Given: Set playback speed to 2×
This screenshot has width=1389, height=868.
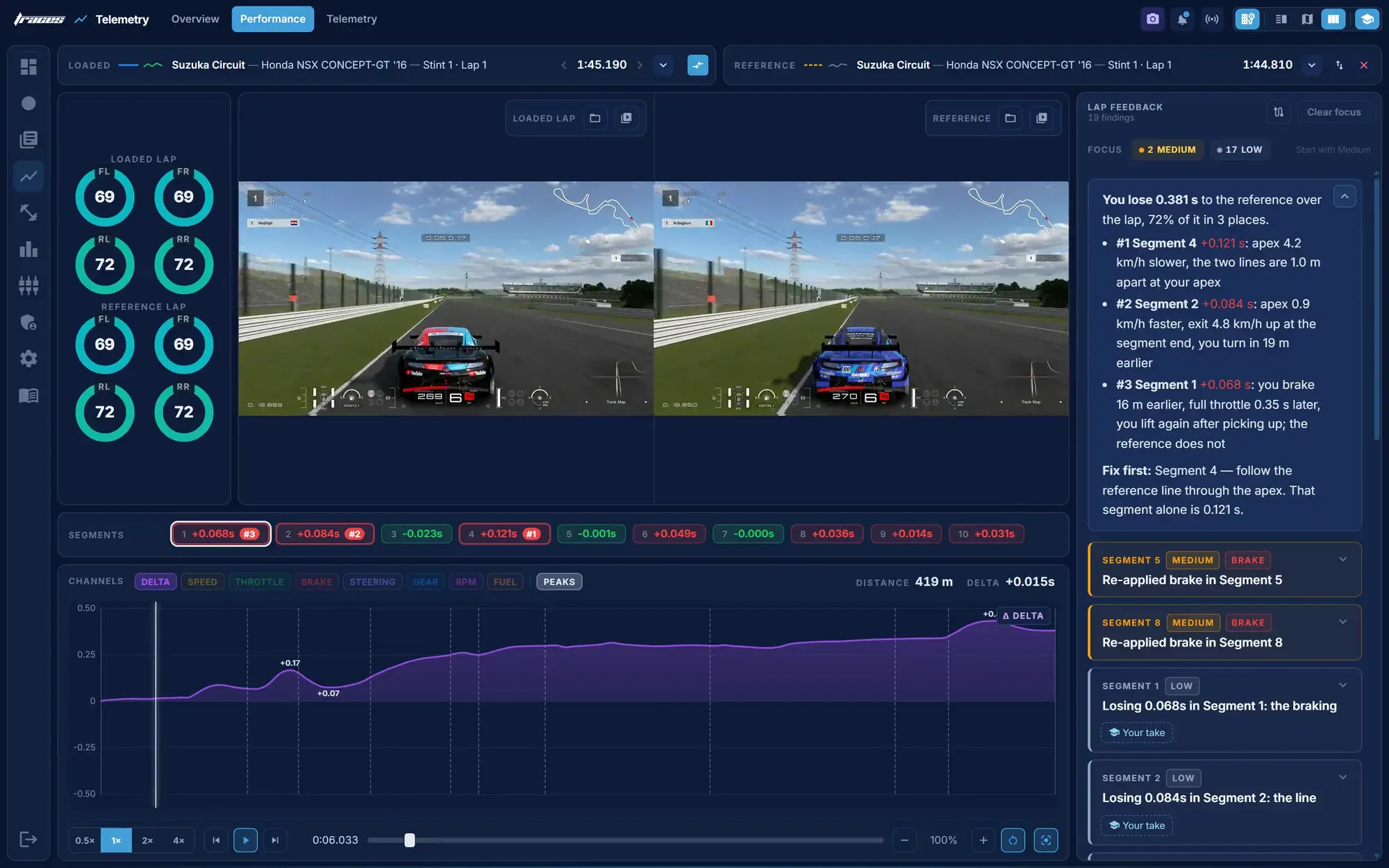Looking at the screenshot, I should (x=147, y=840).
